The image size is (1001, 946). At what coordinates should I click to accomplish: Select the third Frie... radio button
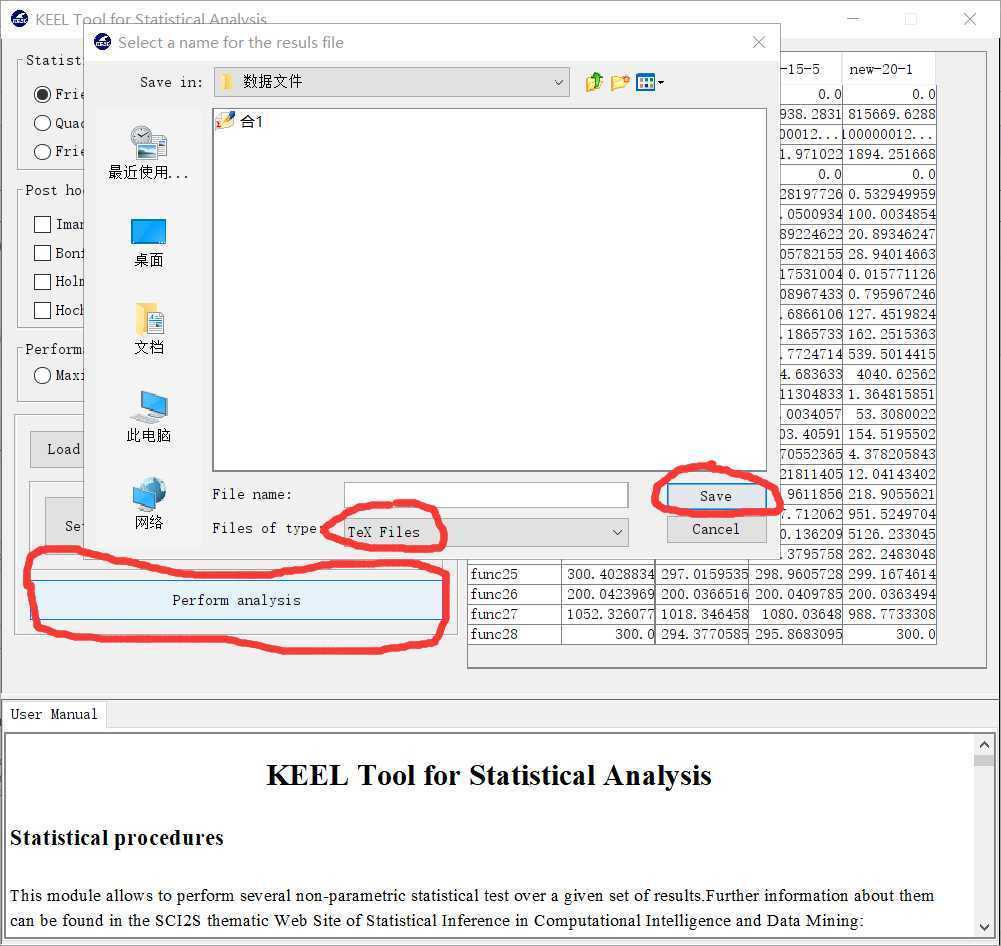point(42,151)
